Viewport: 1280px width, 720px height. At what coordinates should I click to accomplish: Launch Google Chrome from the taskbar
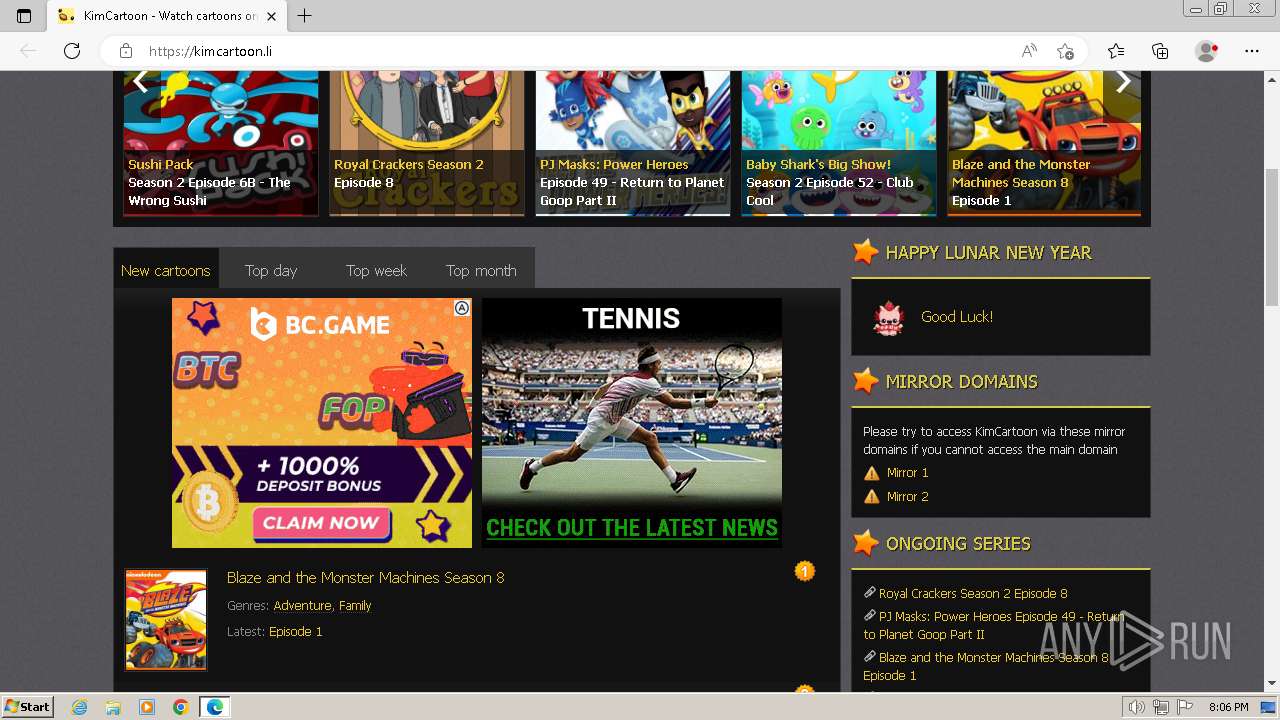pyautogui.click(x=180, y=707)
